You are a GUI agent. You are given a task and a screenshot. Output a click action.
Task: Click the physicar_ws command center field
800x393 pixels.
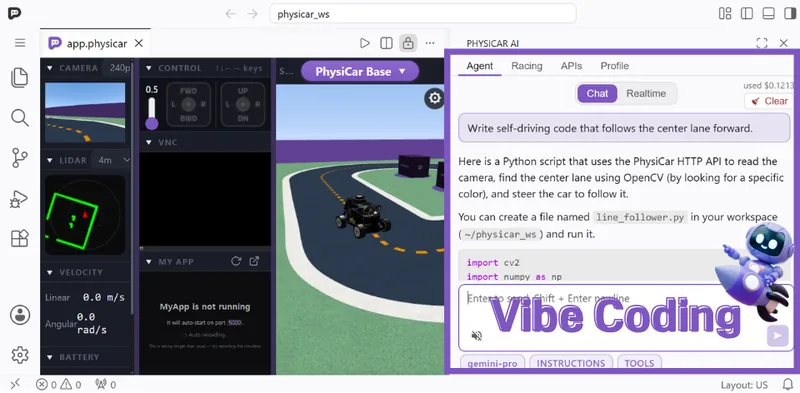click(423, 14)
